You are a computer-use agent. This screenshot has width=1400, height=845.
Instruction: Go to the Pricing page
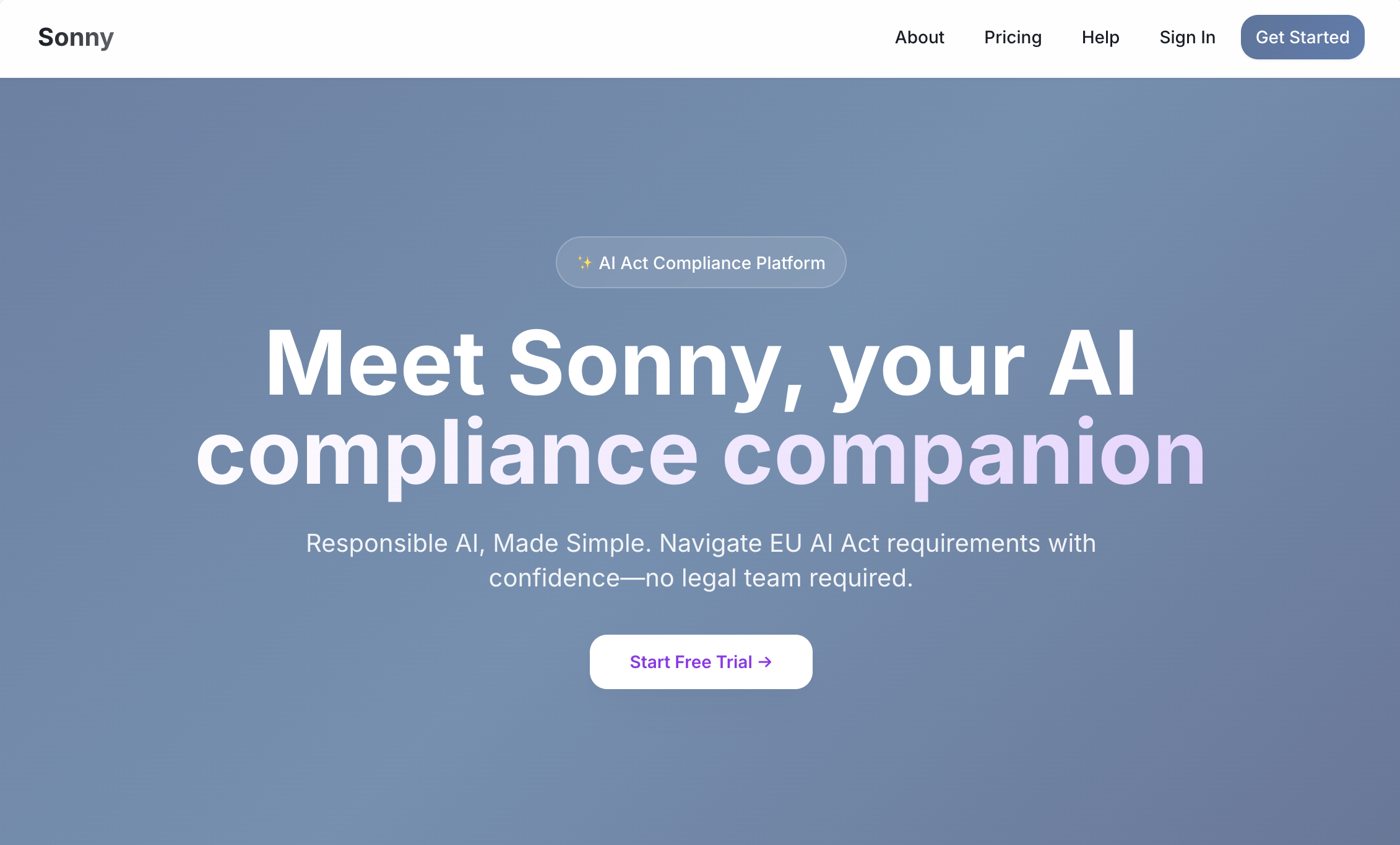(x=1013, y=37)
